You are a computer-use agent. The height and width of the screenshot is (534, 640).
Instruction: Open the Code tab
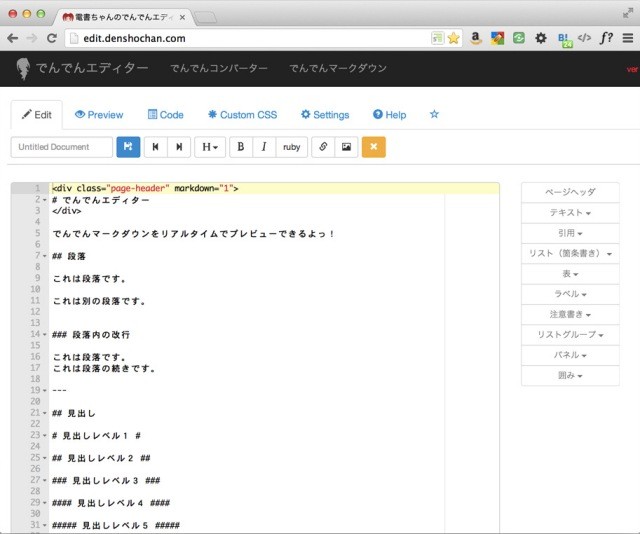tap(165, 115)
